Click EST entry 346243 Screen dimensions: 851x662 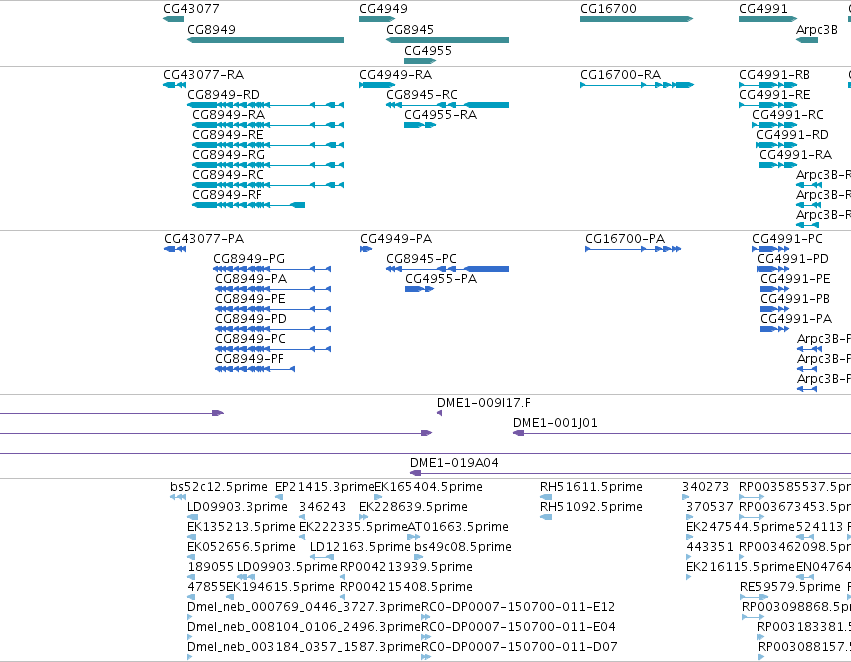point(322,507)
